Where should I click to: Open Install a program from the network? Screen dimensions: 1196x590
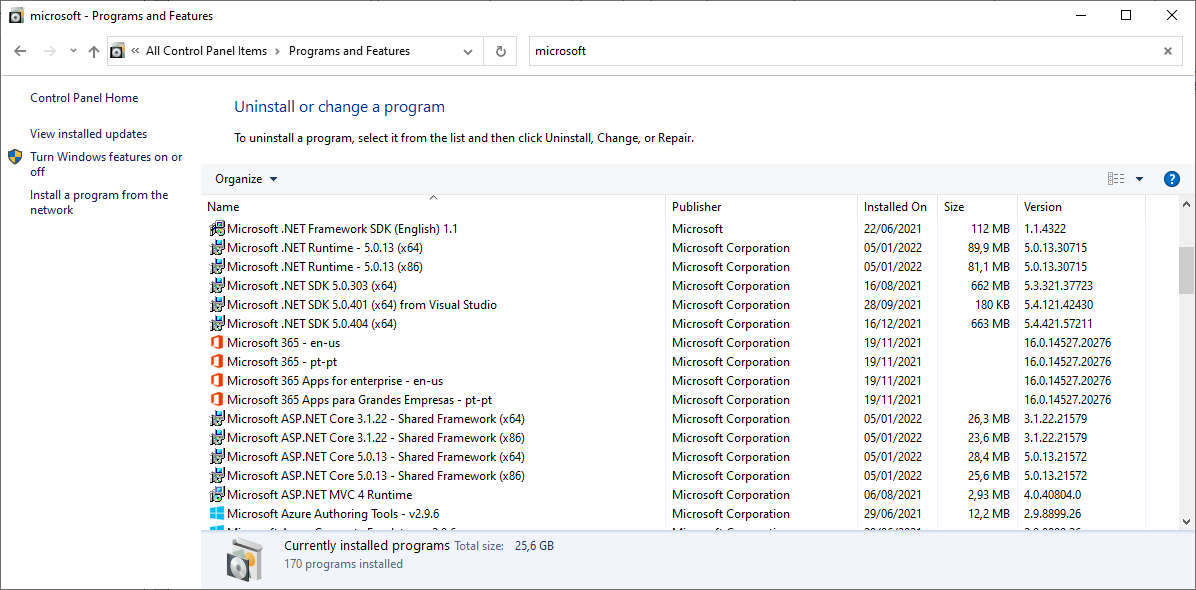coord(99,202)
